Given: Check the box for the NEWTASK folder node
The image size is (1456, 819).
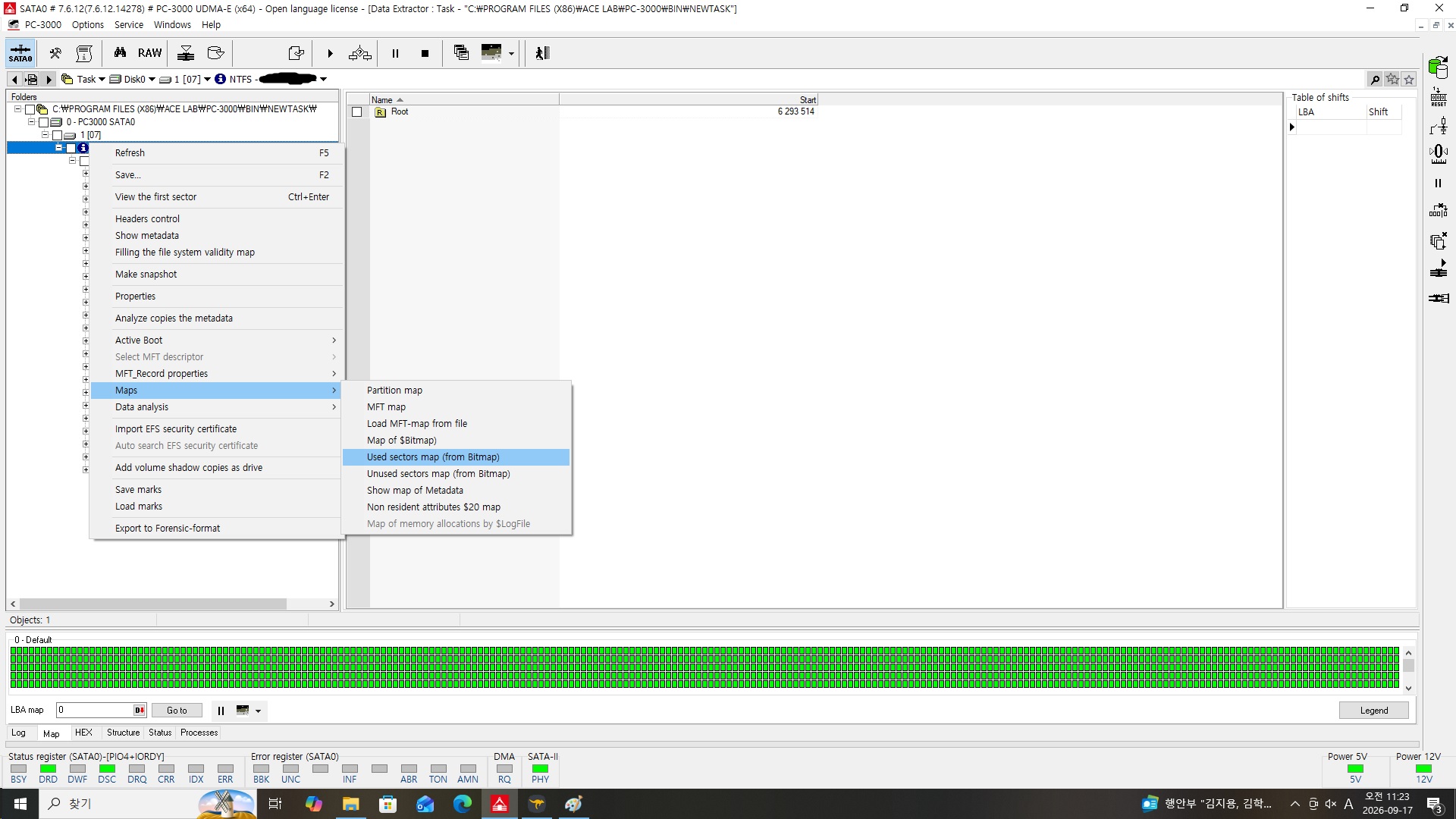Looking at the screenshot, I should [30, 109].
